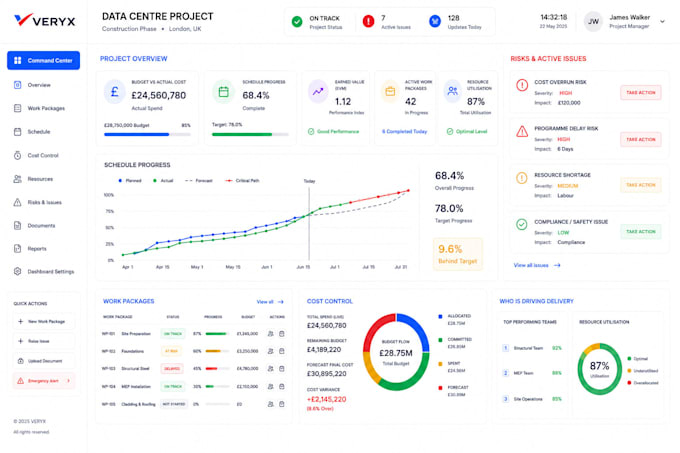Click the Cost Overrun Risk red circle icon

[522, 85]
